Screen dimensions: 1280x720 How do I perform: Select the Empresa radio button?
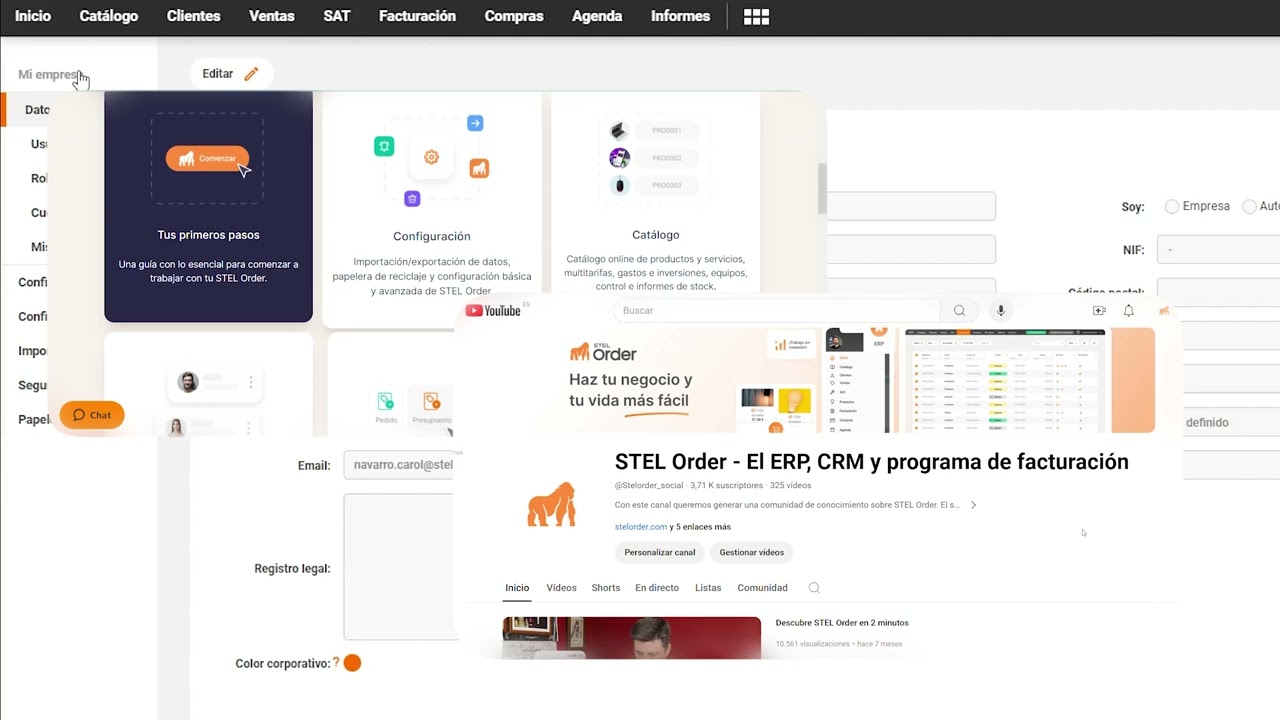1172,206
